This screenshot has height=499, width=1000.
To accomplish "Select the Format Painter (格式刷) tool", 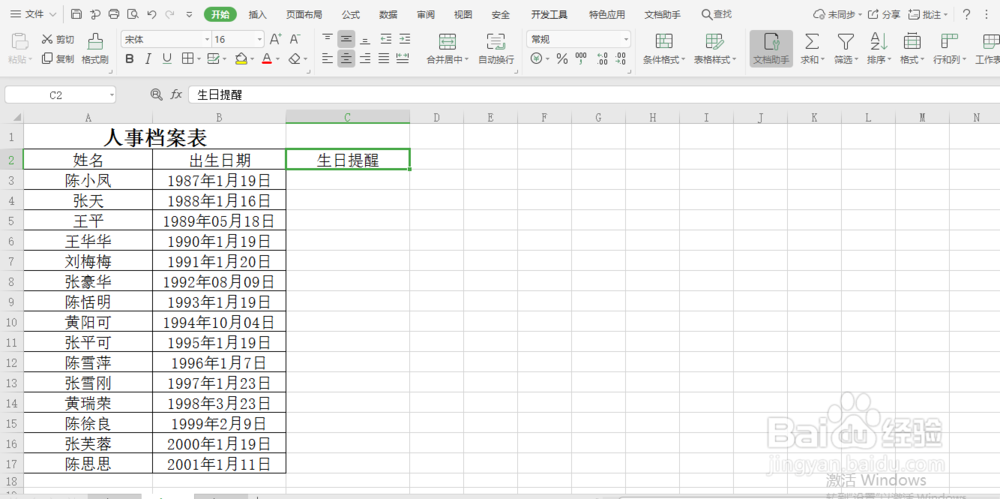I will tap(95, 49).
